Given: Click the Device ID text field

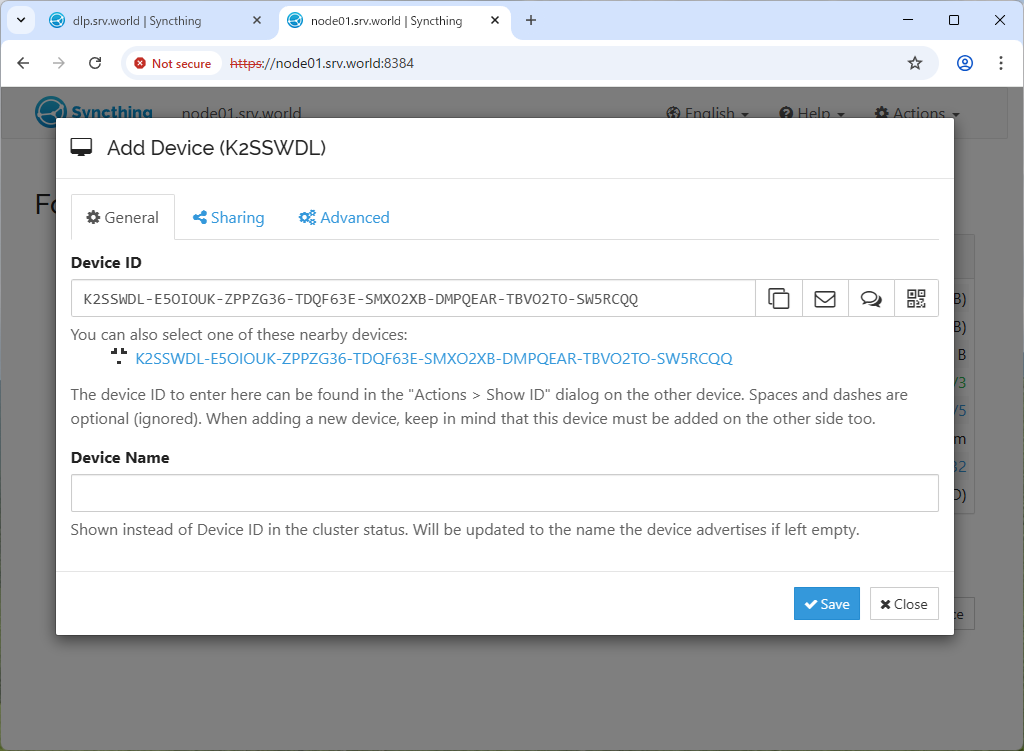Looking at the screenshot, I should point(412,298).
